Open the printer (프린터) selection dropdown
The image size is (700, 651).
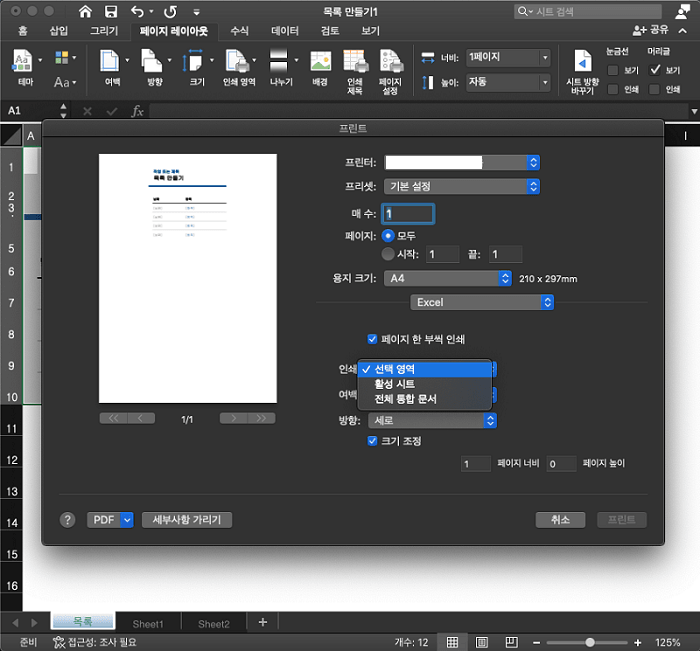point(462,163)
